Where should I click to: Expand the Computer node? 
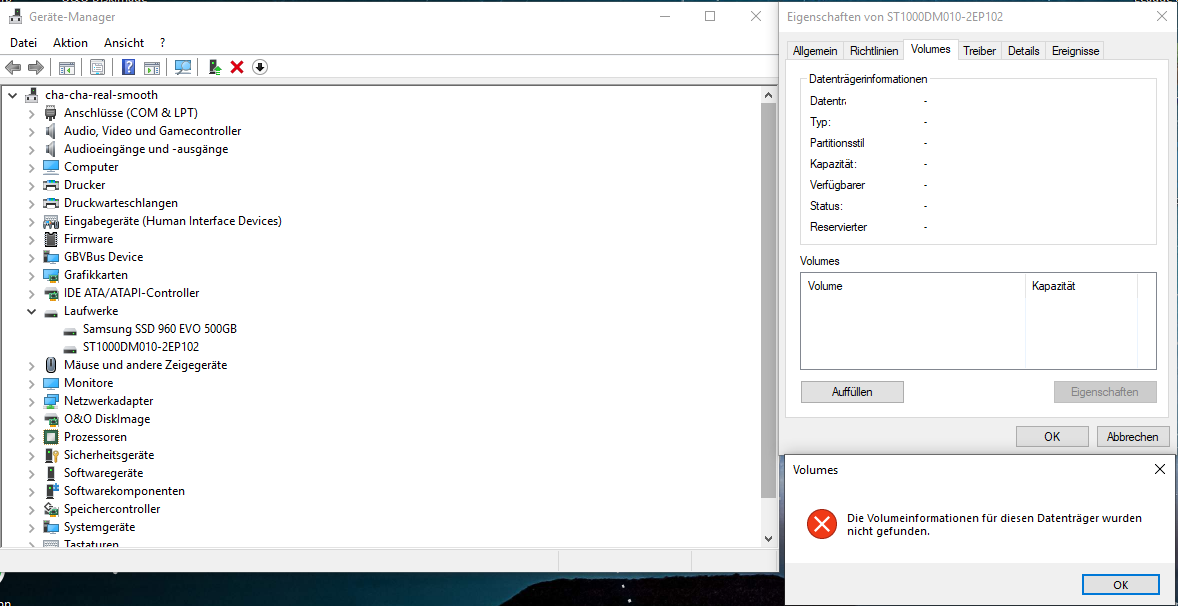click(31, 167)
